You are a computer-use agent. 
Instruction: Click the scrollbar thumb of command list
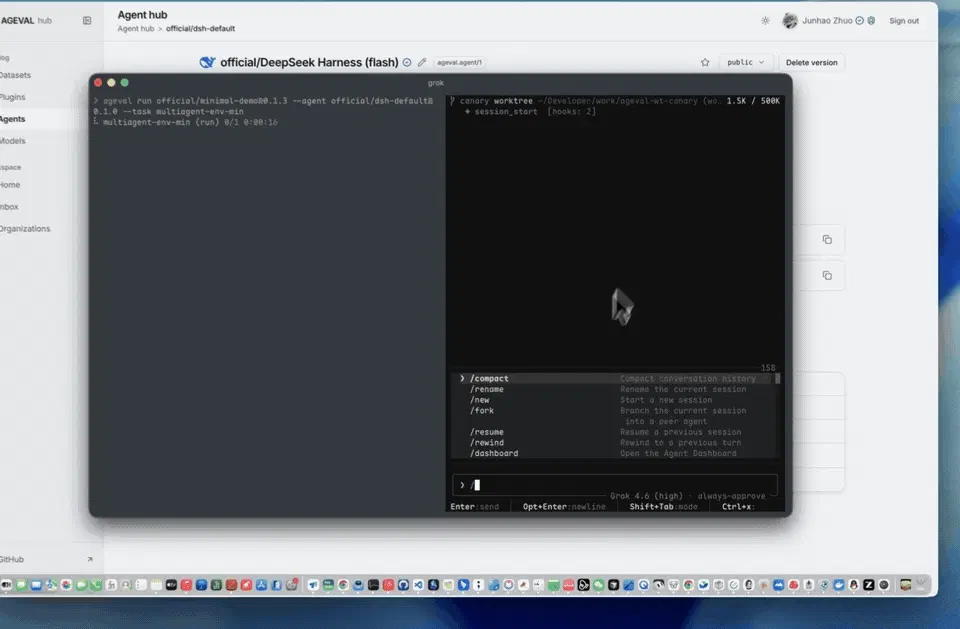pos(778,379)
